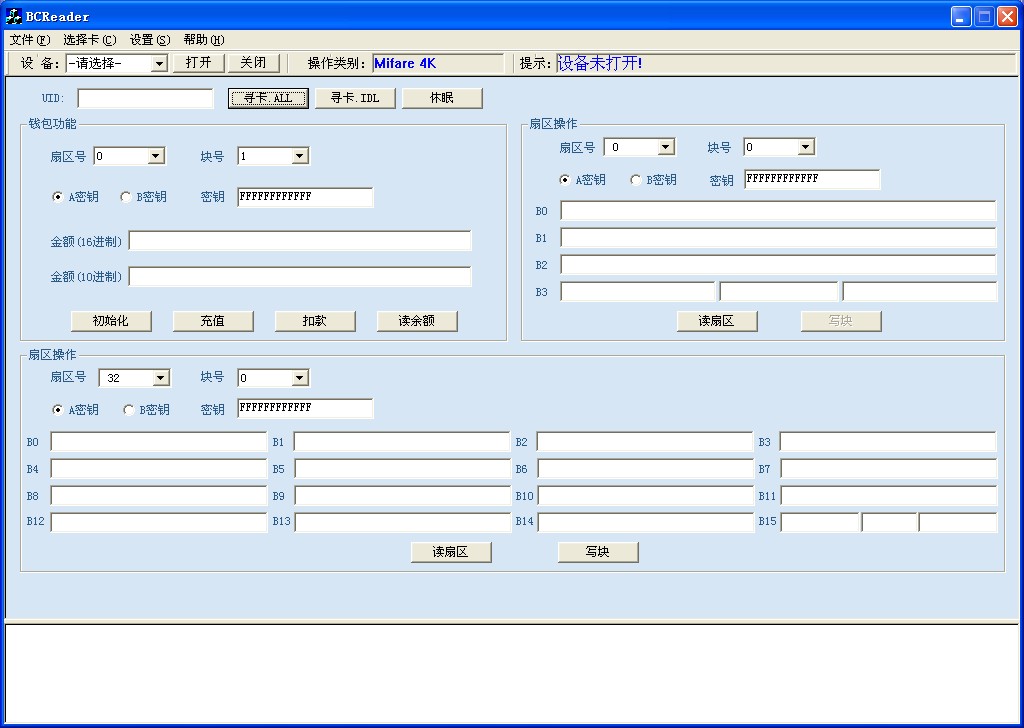The height and width of the screenshot is (728, 1024).
Task: Click the 寻卡.IDL button
Action: (x=355, y=98)
